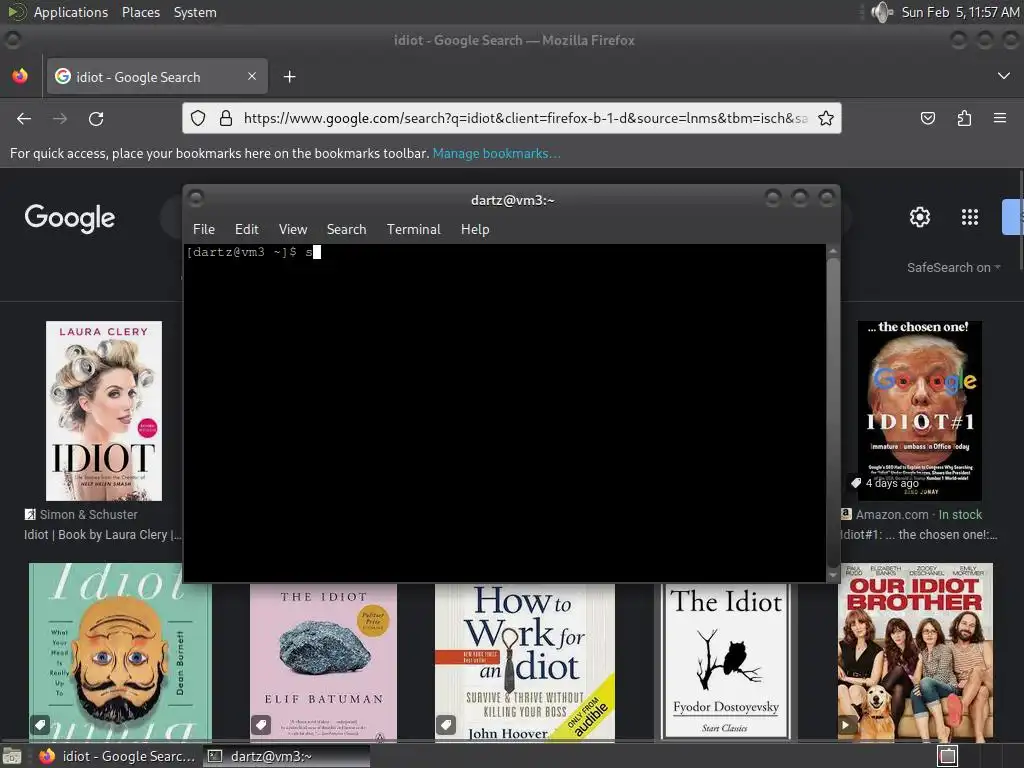Open terminal File menu
1024x768 pixels.
(x=204, y=229)
